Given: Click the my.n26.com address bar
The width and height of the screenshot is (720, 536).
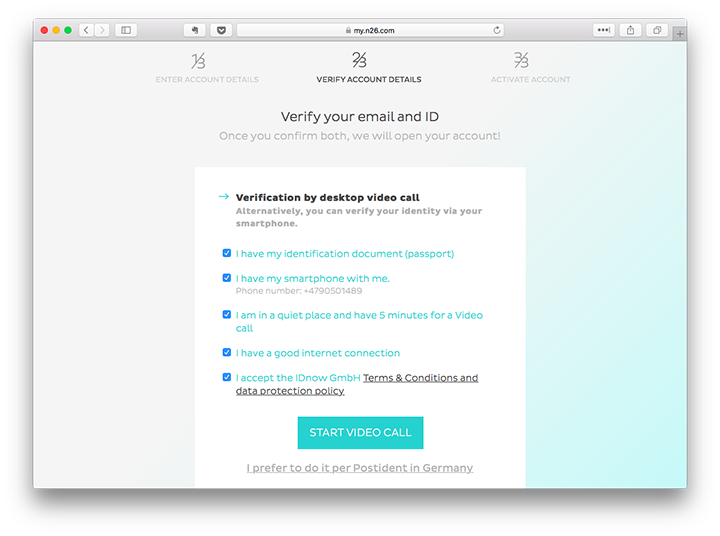Looking at the screenshot, I should point(370,30).
